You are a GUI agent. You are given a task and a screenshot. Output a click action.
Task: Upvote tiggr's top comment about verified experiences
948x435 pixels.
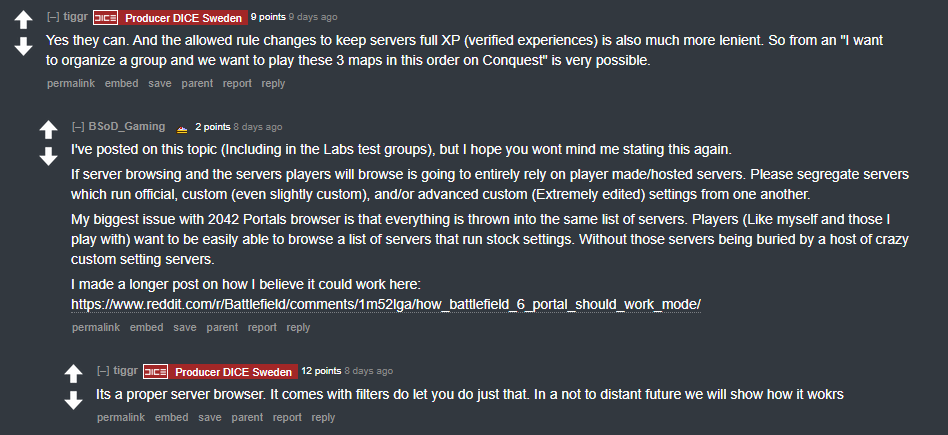[22, 21]
